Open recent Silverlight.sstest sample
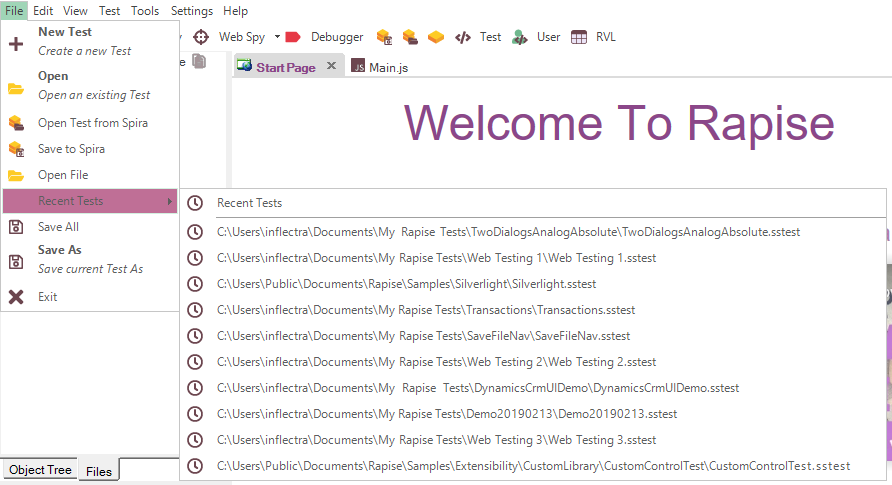The width and height of the screenshot is (892, 485). pyautogui.click(x=533, y=284)
